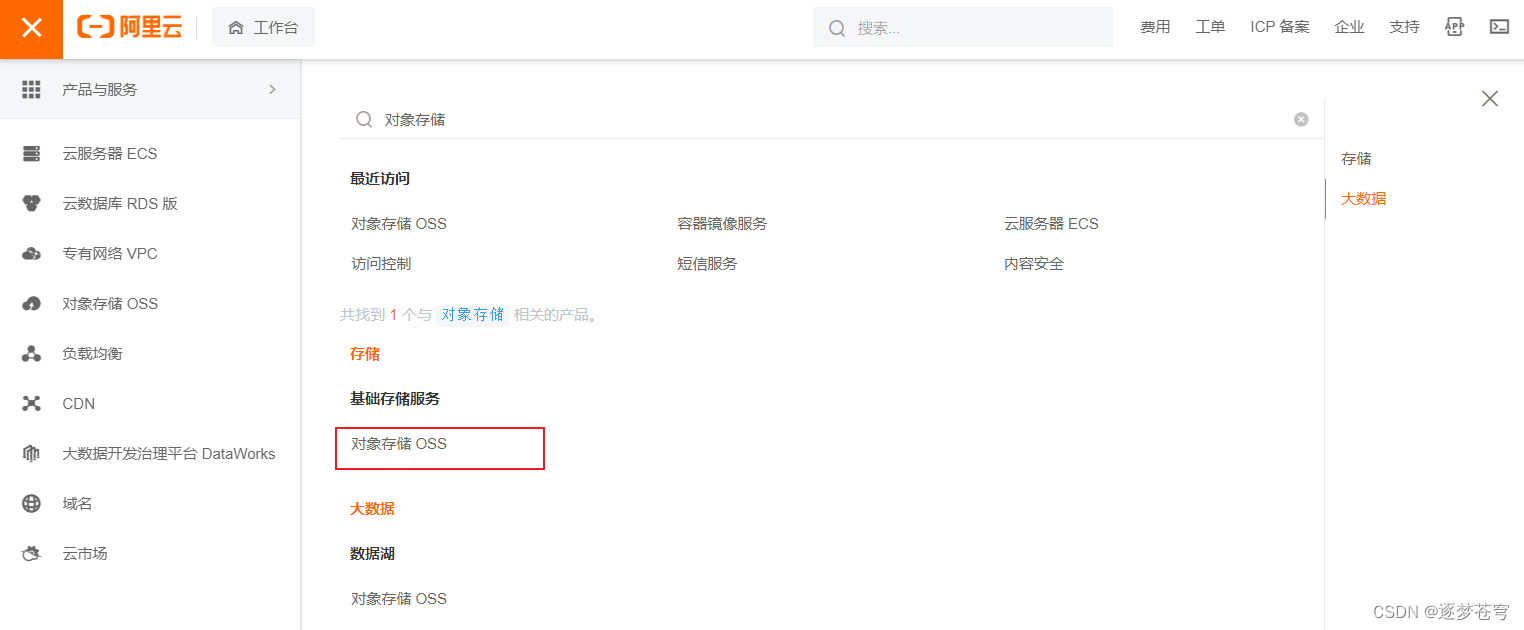This screenshot has height=630, width=1524.
Task: Click the top search box 搜索...
Action: [962, 28]
